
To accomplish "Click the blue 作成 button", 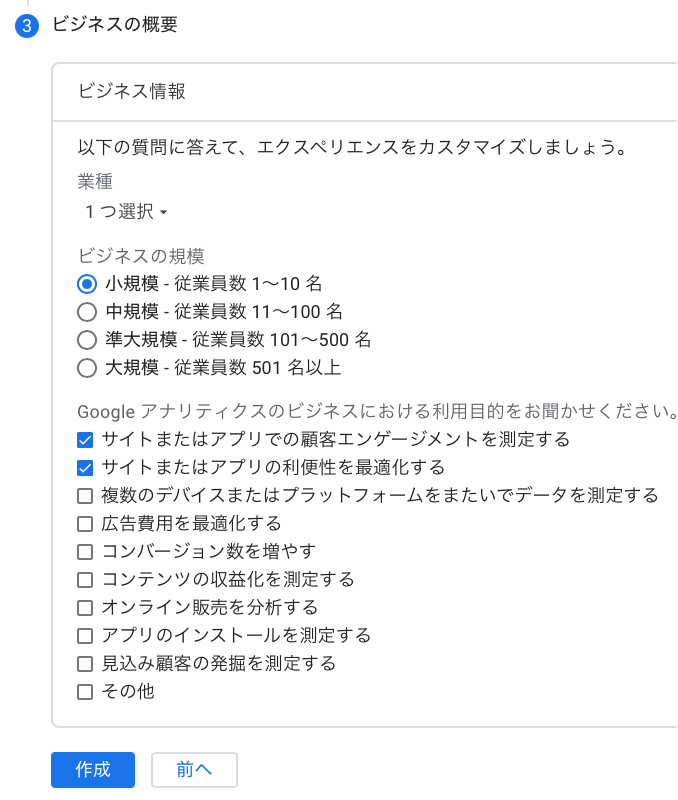I will pyautogui.click(x=93, y=769).
